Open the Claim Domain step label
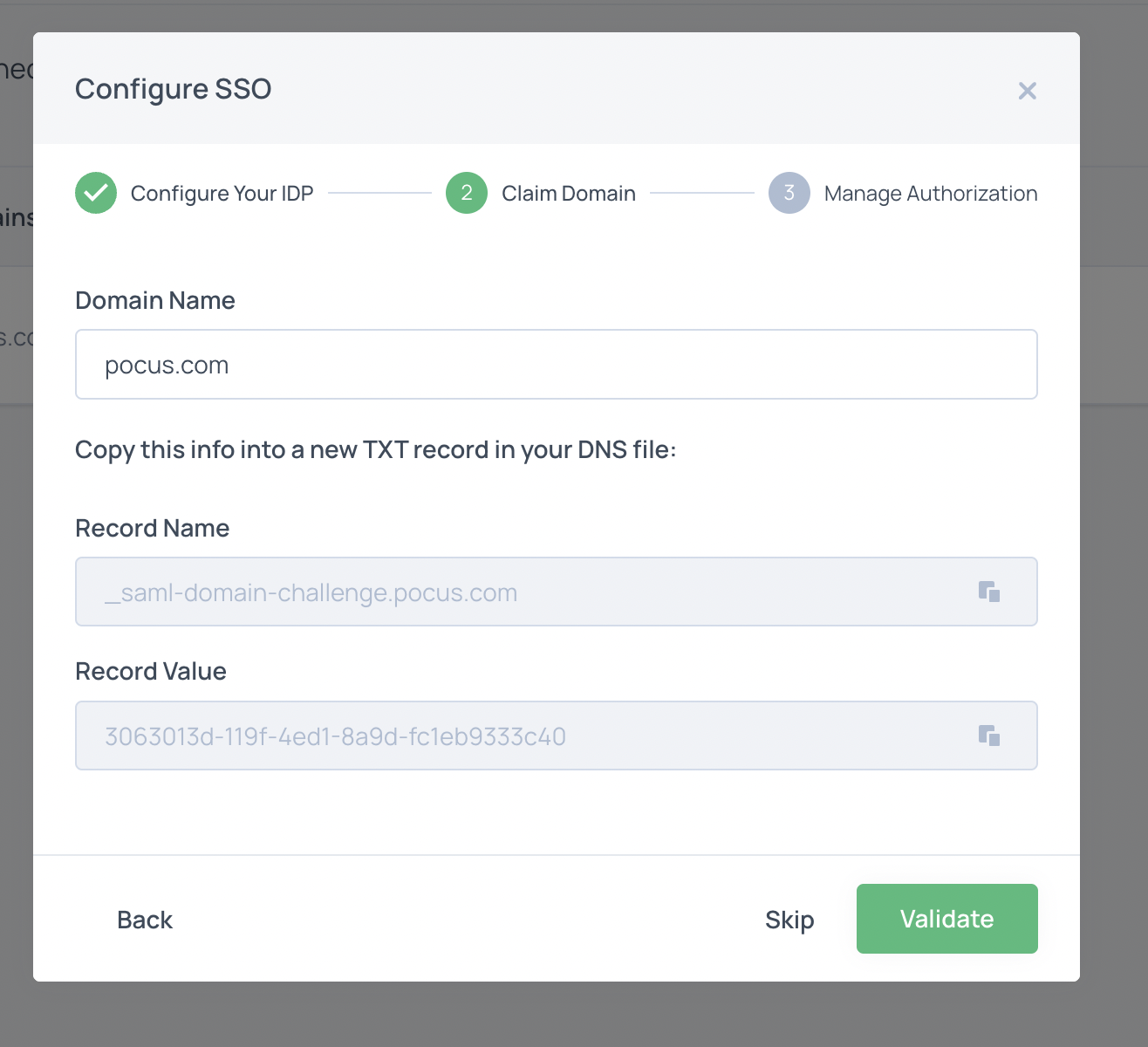The image size is (1148, 1047). pos(569,194)
